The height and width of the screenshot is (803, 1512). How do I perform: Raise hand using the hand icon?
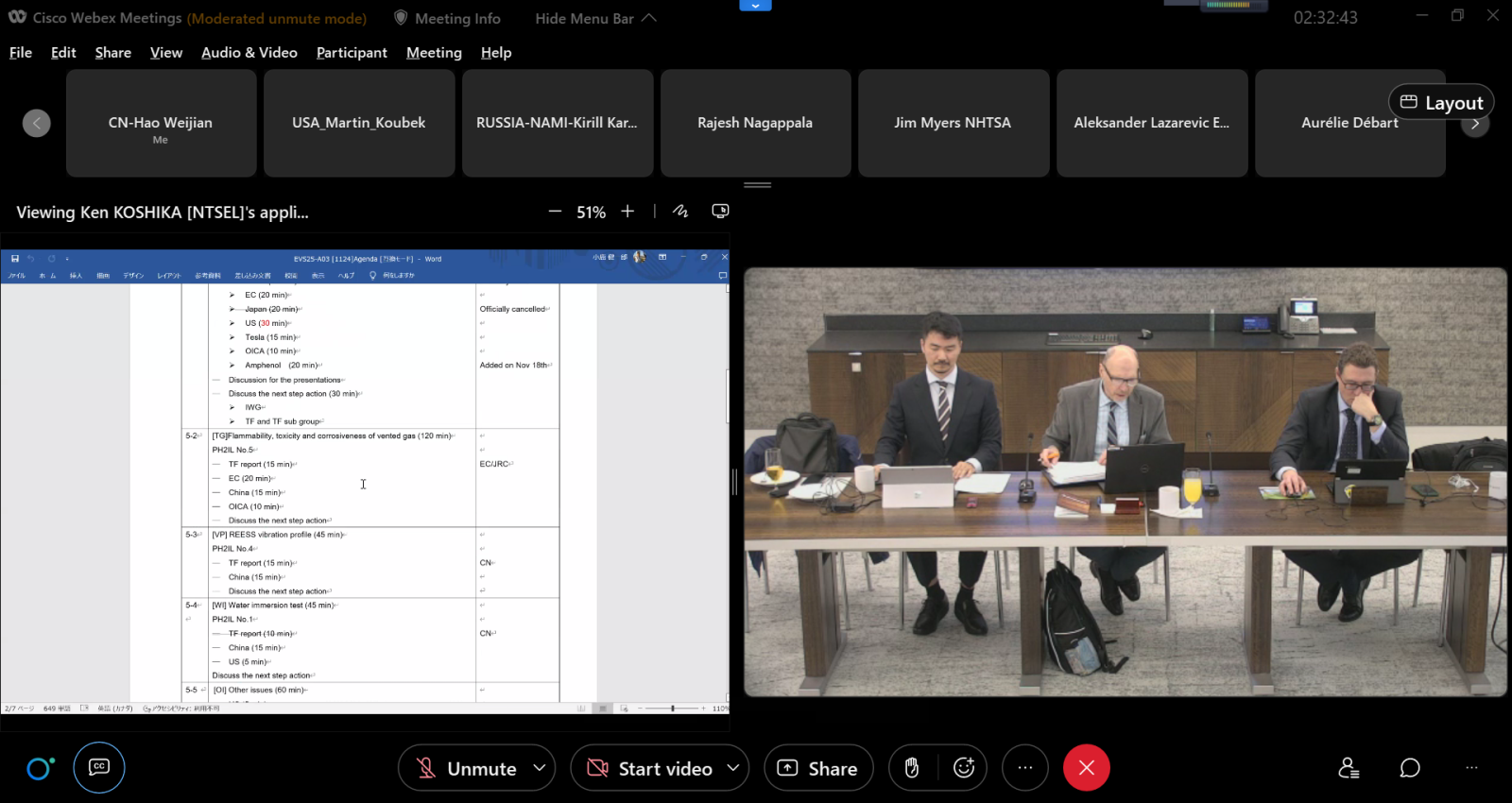coord(911,768)
